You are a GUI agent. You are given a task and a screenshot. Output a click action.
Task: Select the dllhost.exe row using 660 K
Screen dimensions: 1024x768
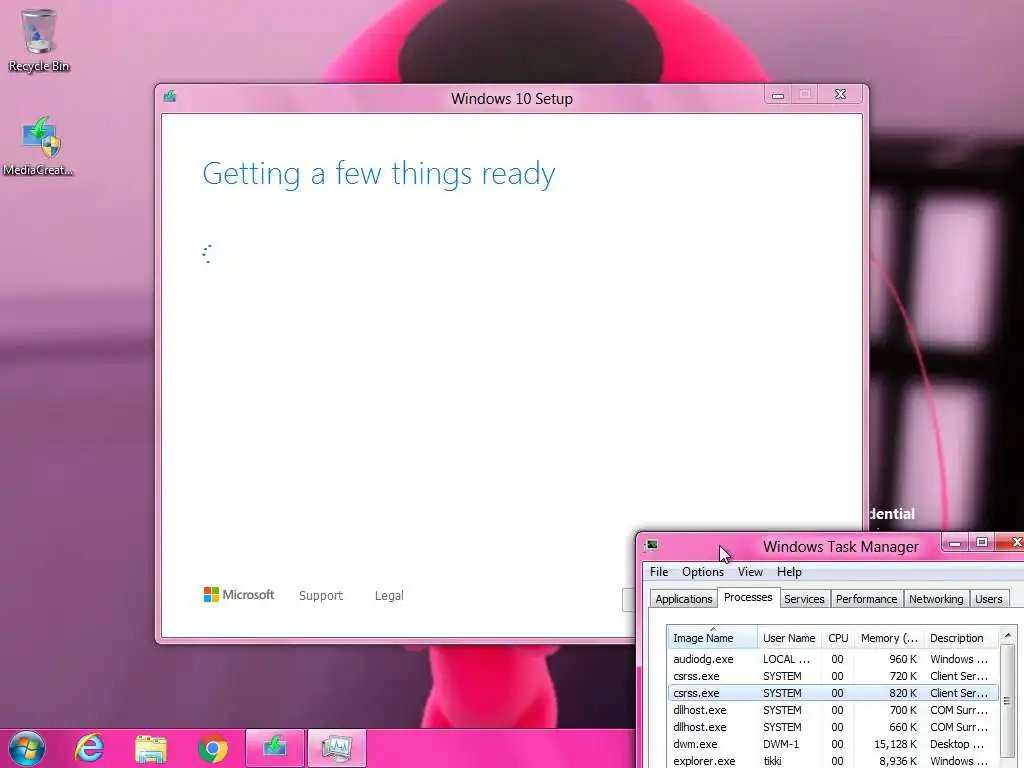pyautogui.click(x=833, y=727)
